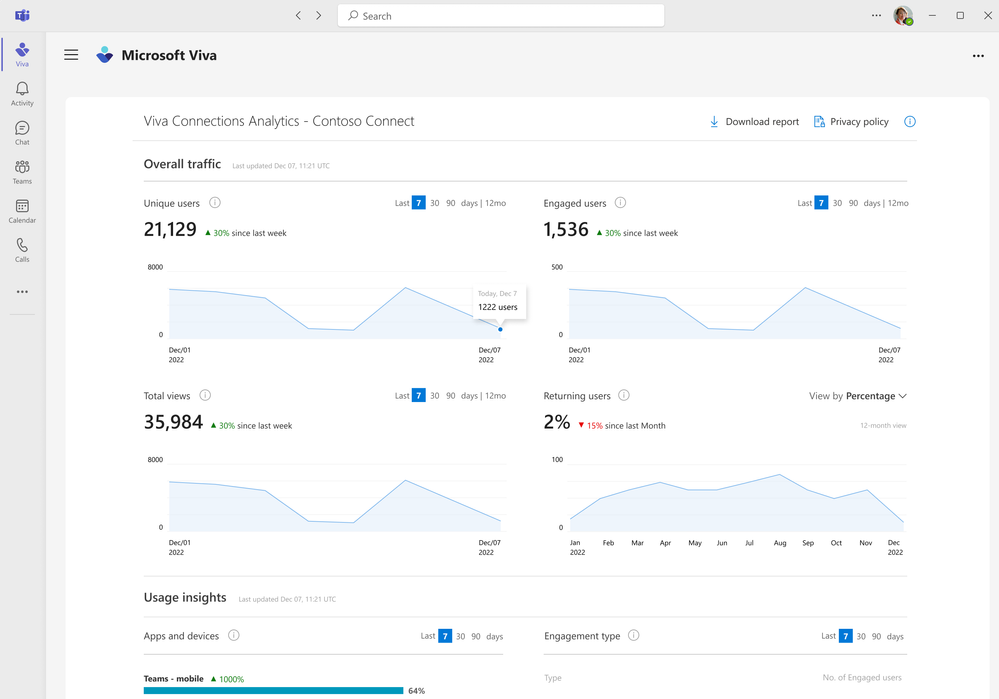Select 12mo range for Unique users

click(496, 203)
